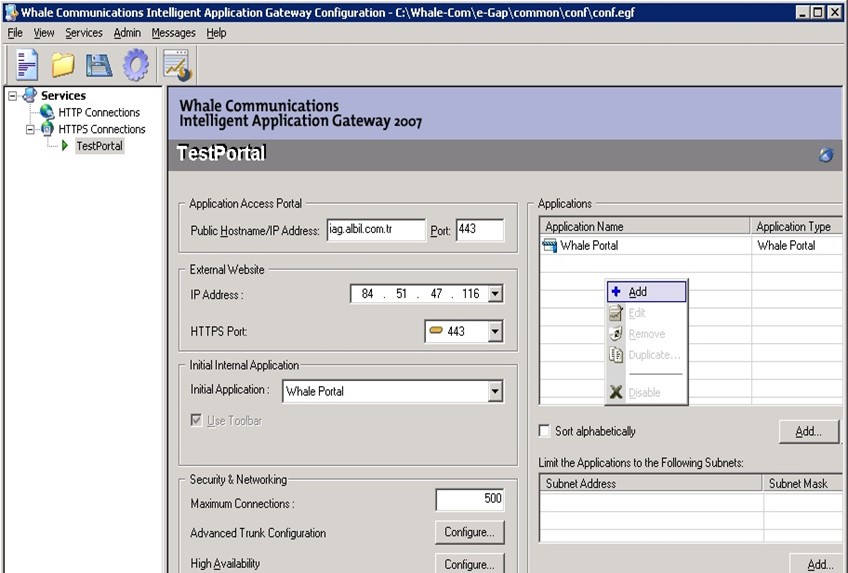
Task: Collapse the HTTPS Connections tree node
Action: pos(30,129)
